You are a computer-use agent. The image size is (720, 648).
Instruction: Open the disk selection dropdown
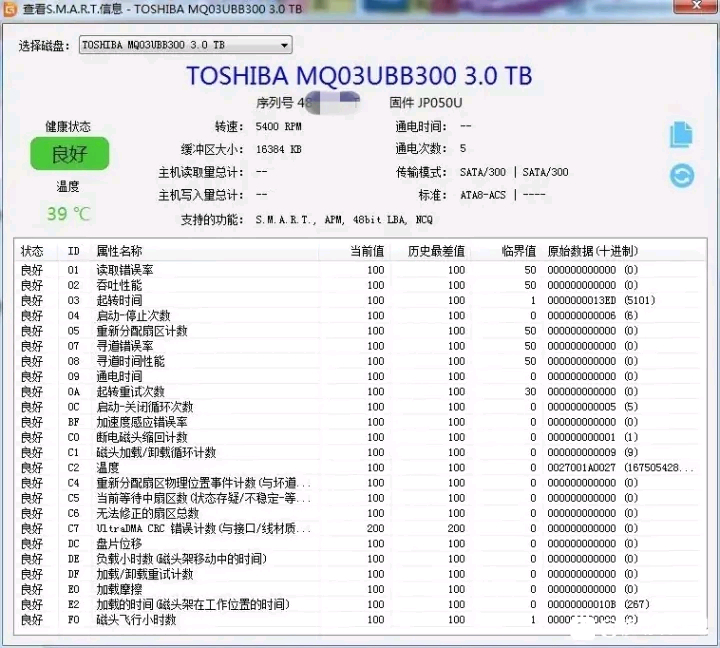point(186,45)
